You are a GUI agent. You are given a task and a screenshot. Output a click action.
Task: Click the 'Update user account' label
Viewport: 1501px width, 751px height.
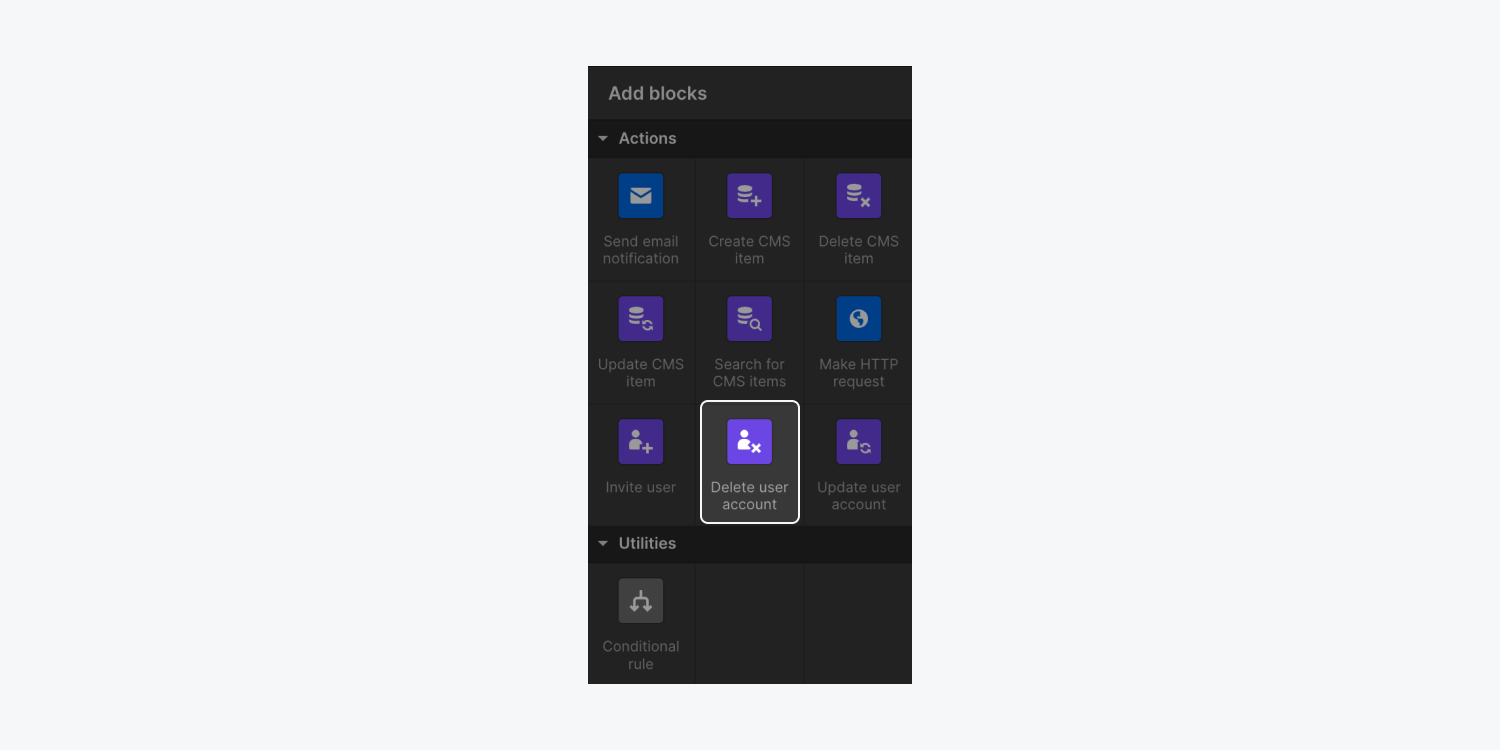tap(859, 496)
